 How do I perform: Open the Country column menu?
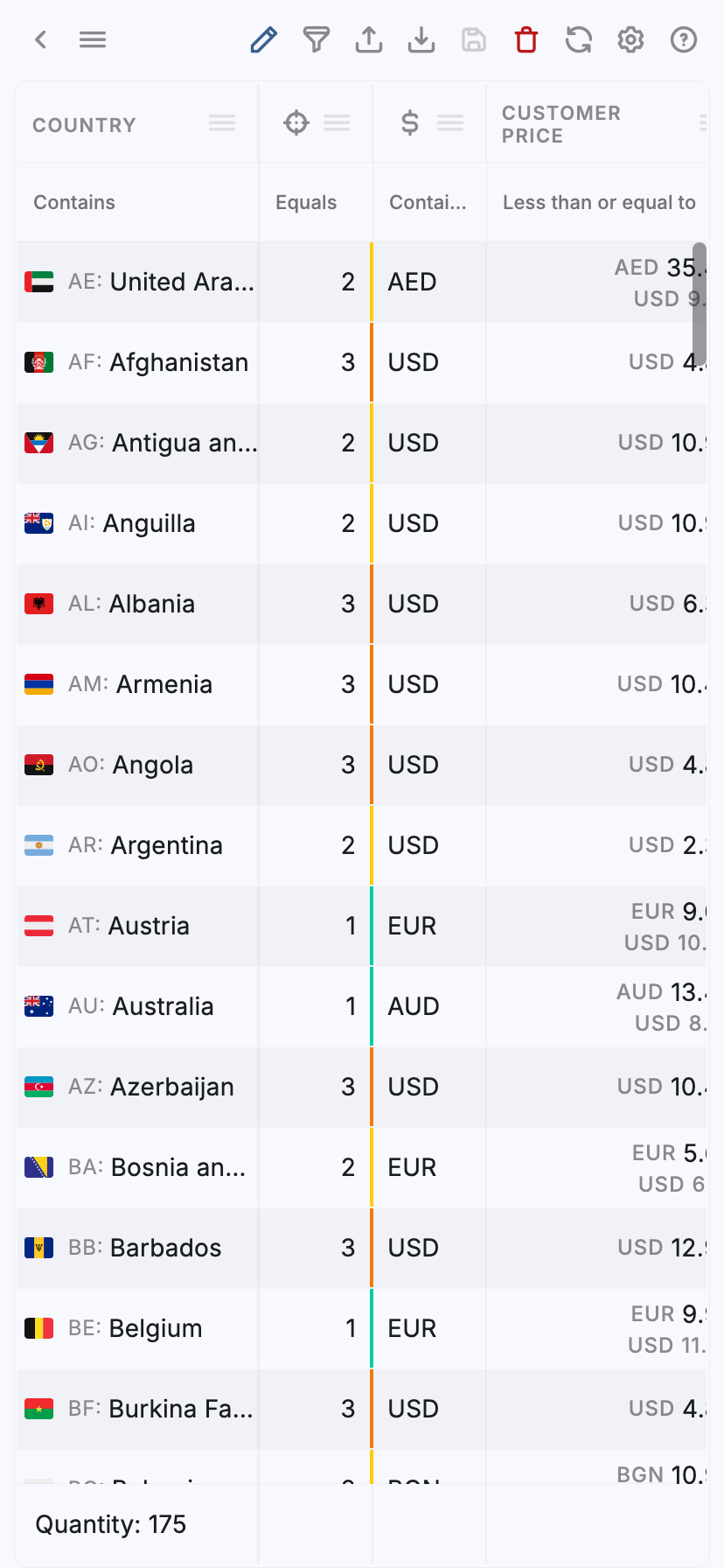pyautogui.click(x=222, y=123)
